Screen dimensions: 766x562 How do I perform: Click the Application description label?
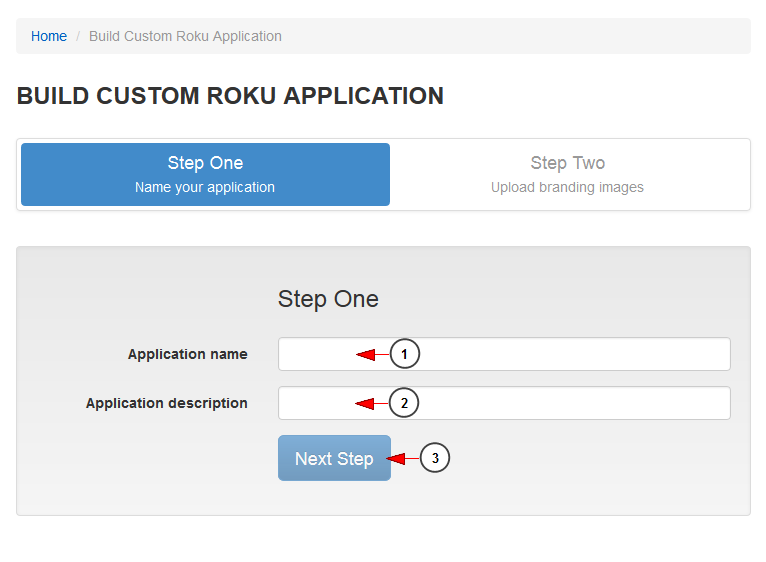coord(167,403)
